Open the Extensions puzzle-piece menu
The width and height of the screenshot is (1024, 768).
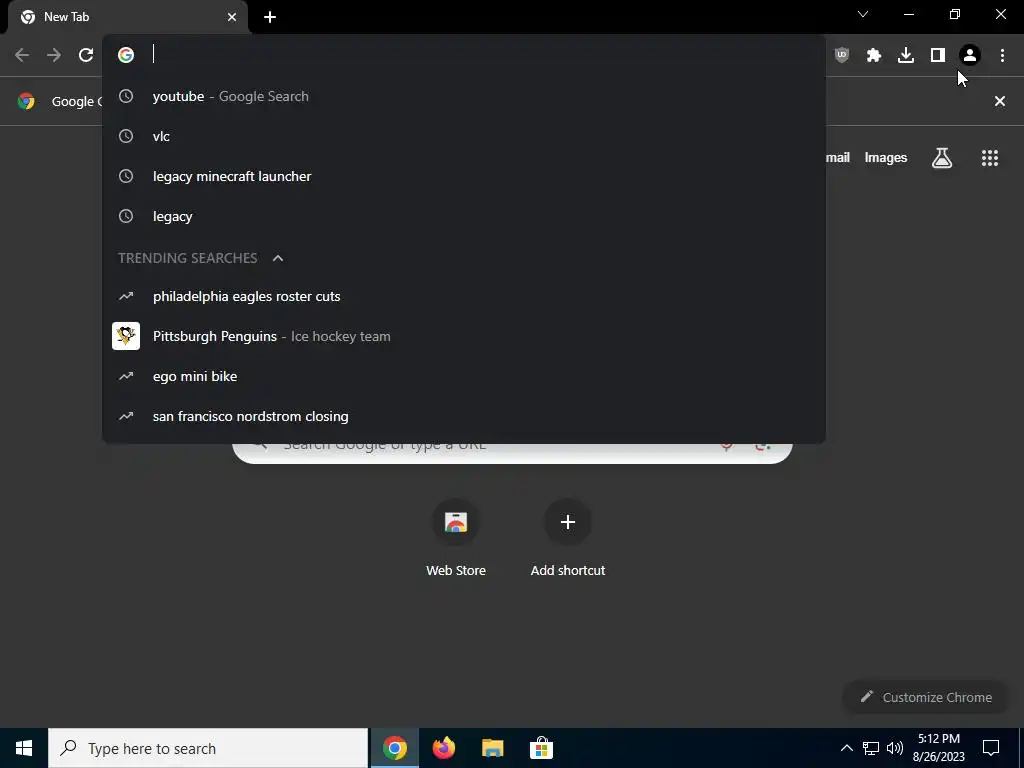point(874,56)
